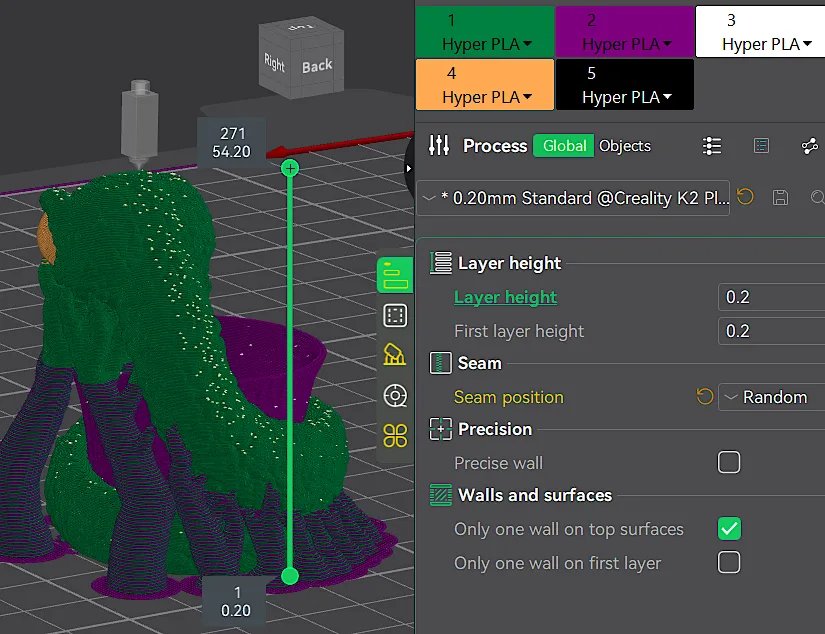Screen dimensions: 825x634
Task: Click the Process panel title
Action: 495,146
